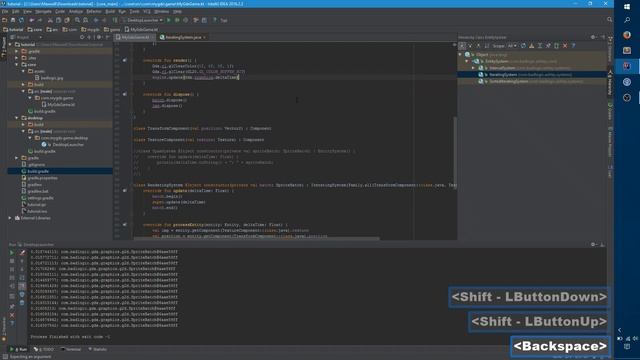
Task: Click the Debug bug icon in toolbar
Action: pyautogui.click(x=177, y=20)
